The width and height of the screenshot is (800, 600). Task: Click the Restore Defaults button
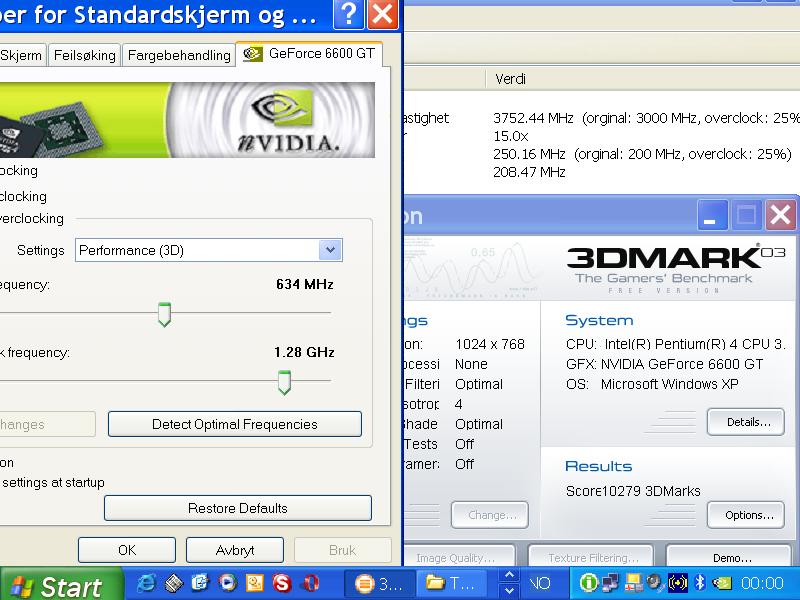(238, 508)
